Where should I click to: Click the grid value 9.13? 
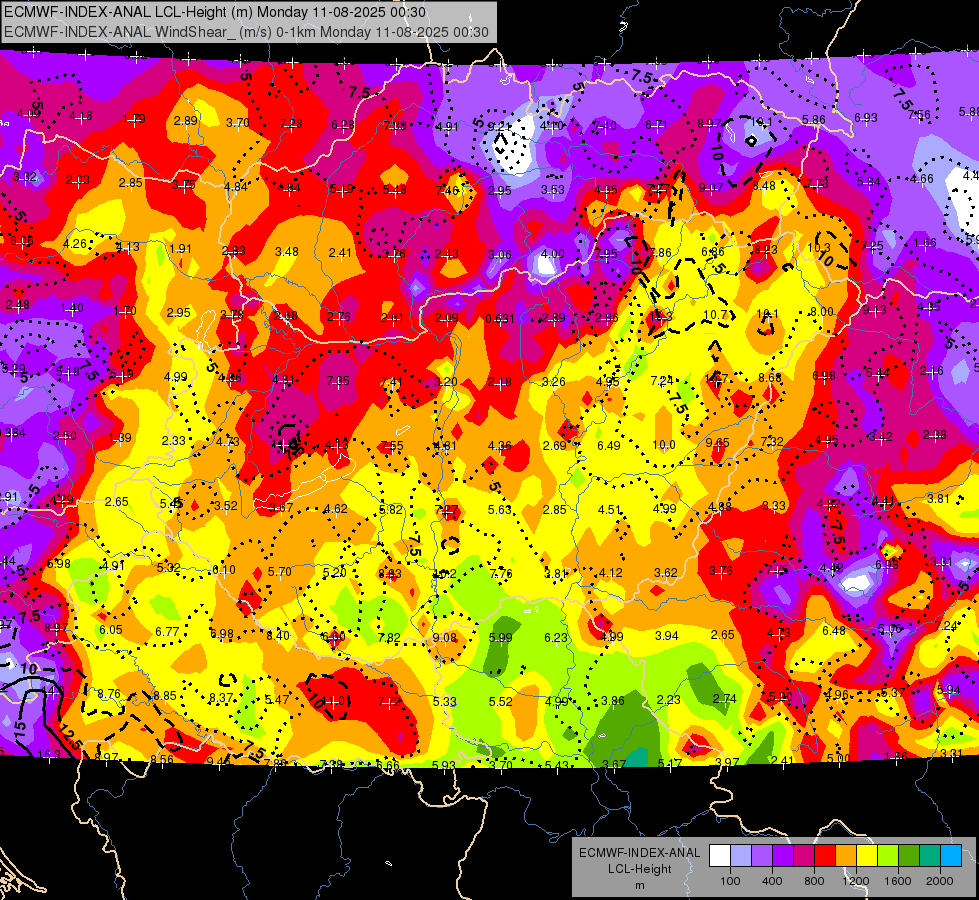[874, 310]
